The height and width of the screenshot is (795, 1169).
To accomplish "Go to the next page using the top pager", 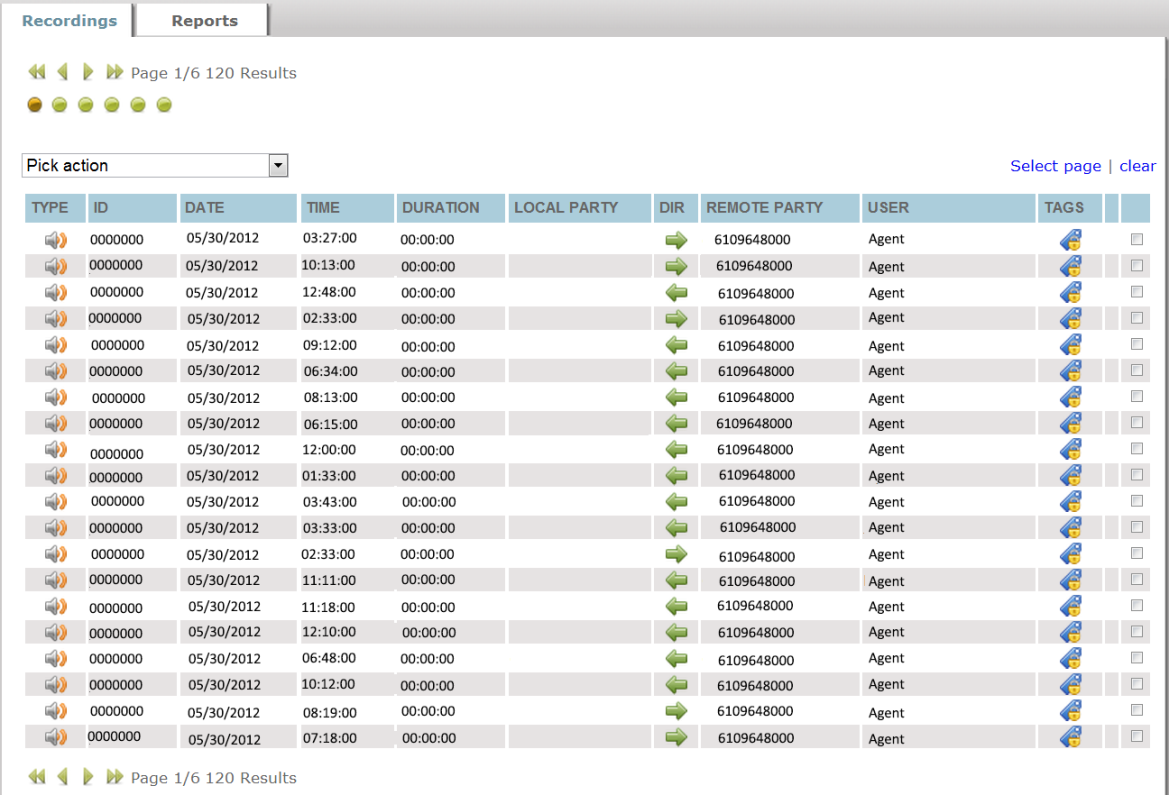I will point(88,72).
